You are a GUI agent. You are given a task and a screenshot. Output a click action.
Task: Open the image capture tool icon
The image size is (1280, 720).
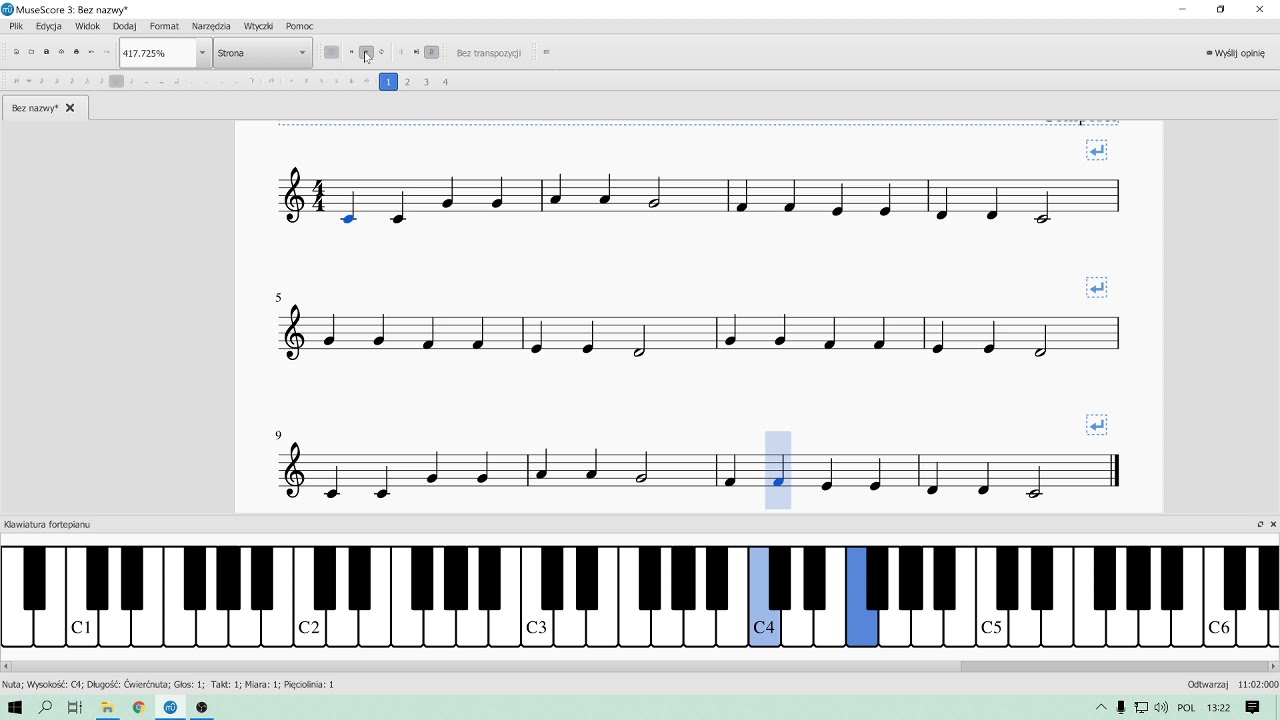[x=546, y=52]
